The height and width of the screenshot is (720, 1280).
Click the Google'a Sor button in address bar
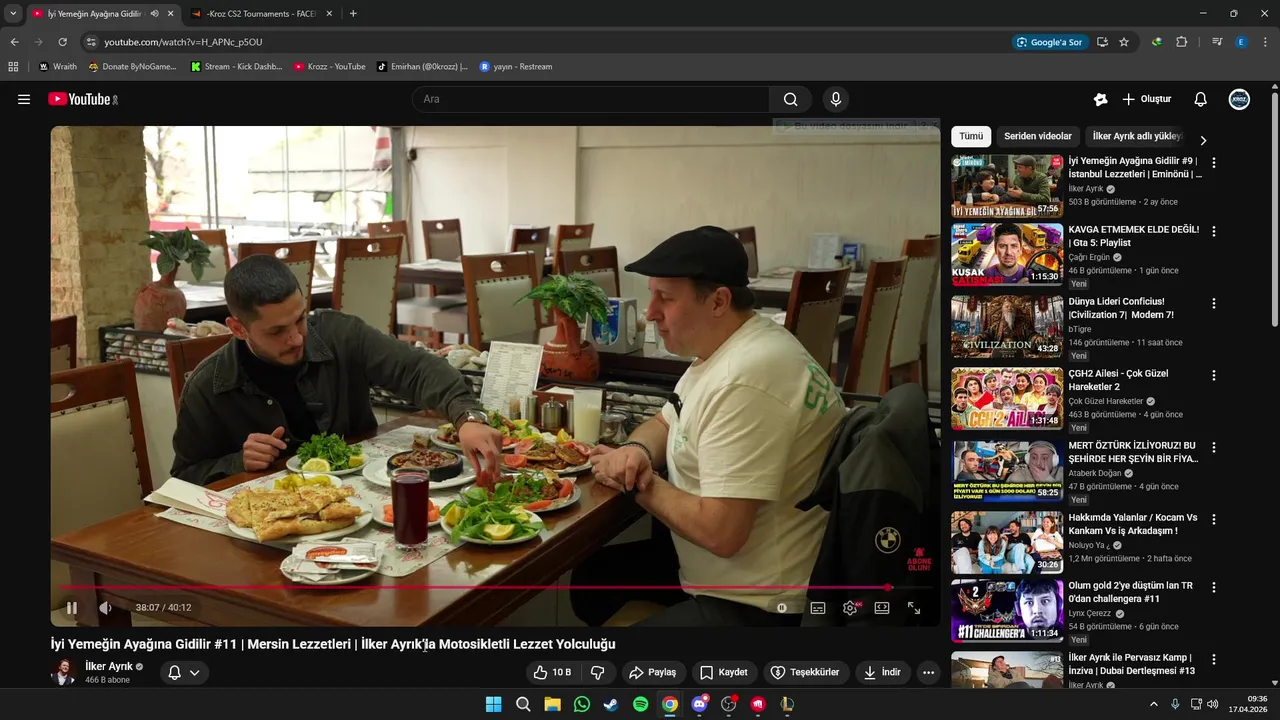click(x=1049, y=42)
